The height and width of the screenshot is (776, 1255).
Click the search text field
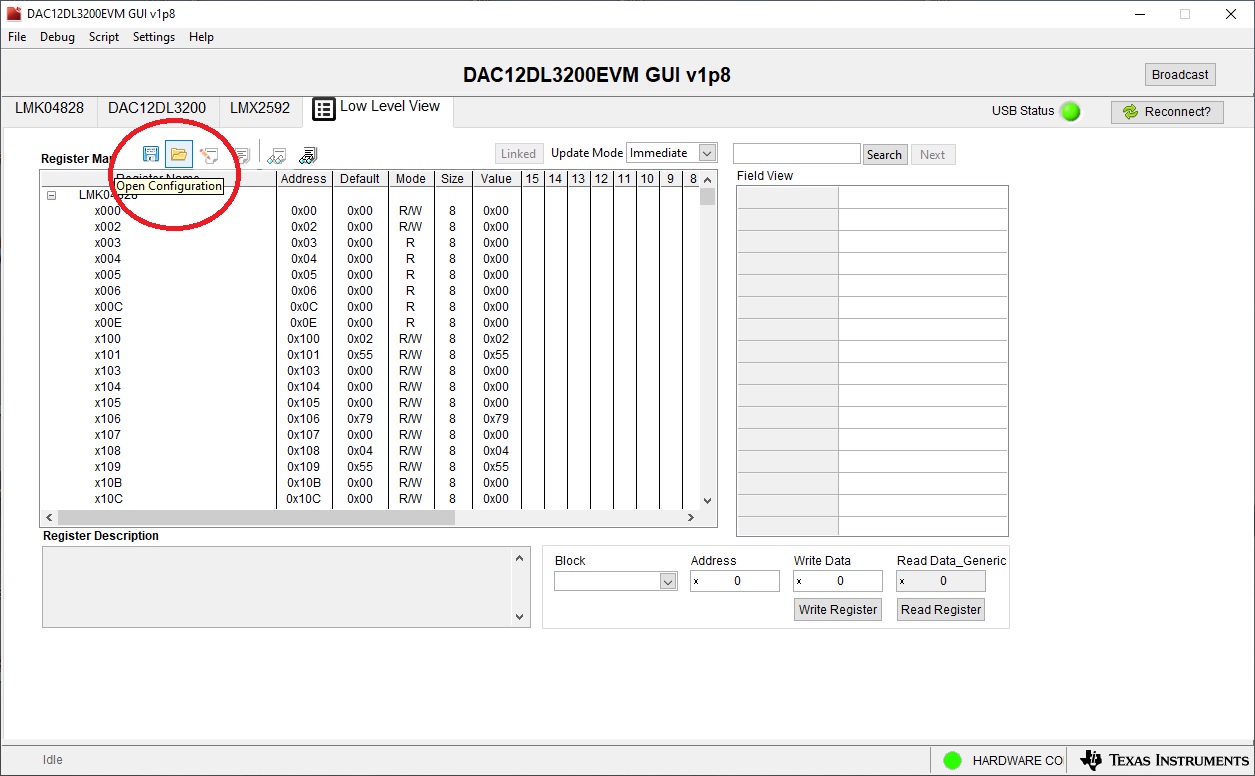point(796,154)
